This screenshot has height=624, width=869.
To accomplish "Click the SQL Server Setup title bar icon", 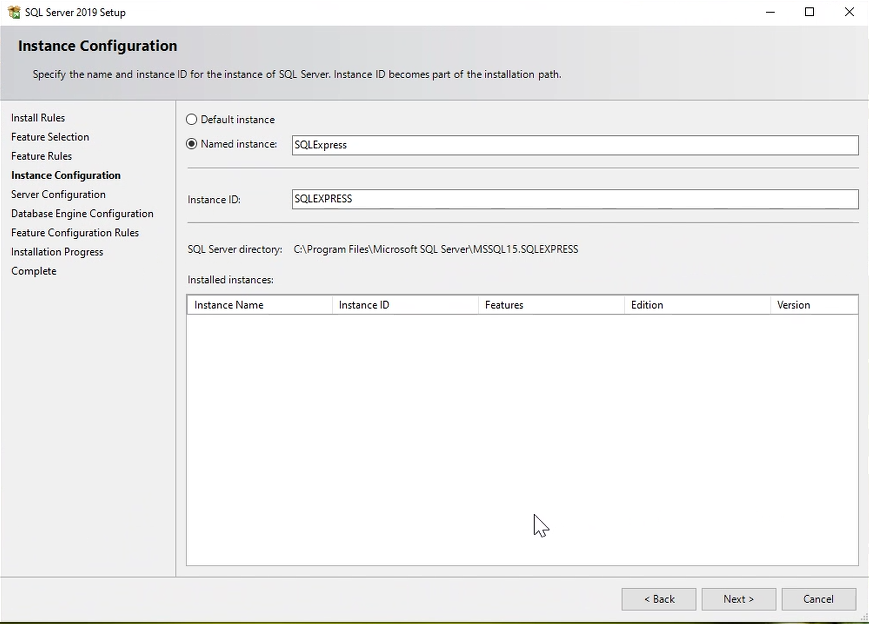I will pos(14,12).
